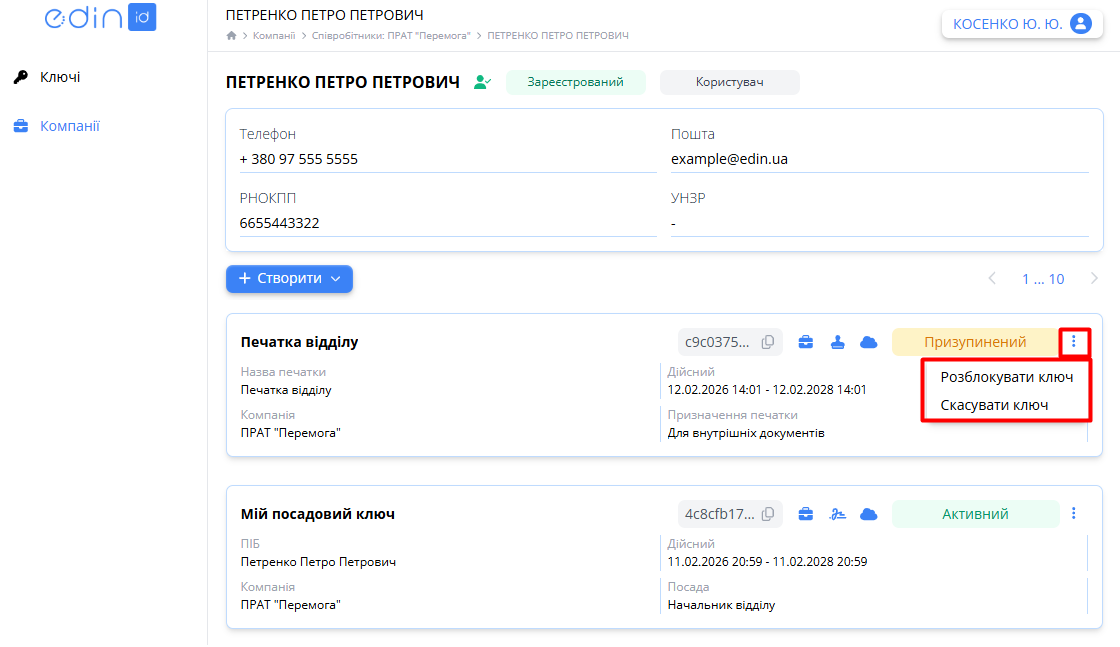Click the home icon in breadcrumbs
1120x647 pixels.
pos(232,36)
